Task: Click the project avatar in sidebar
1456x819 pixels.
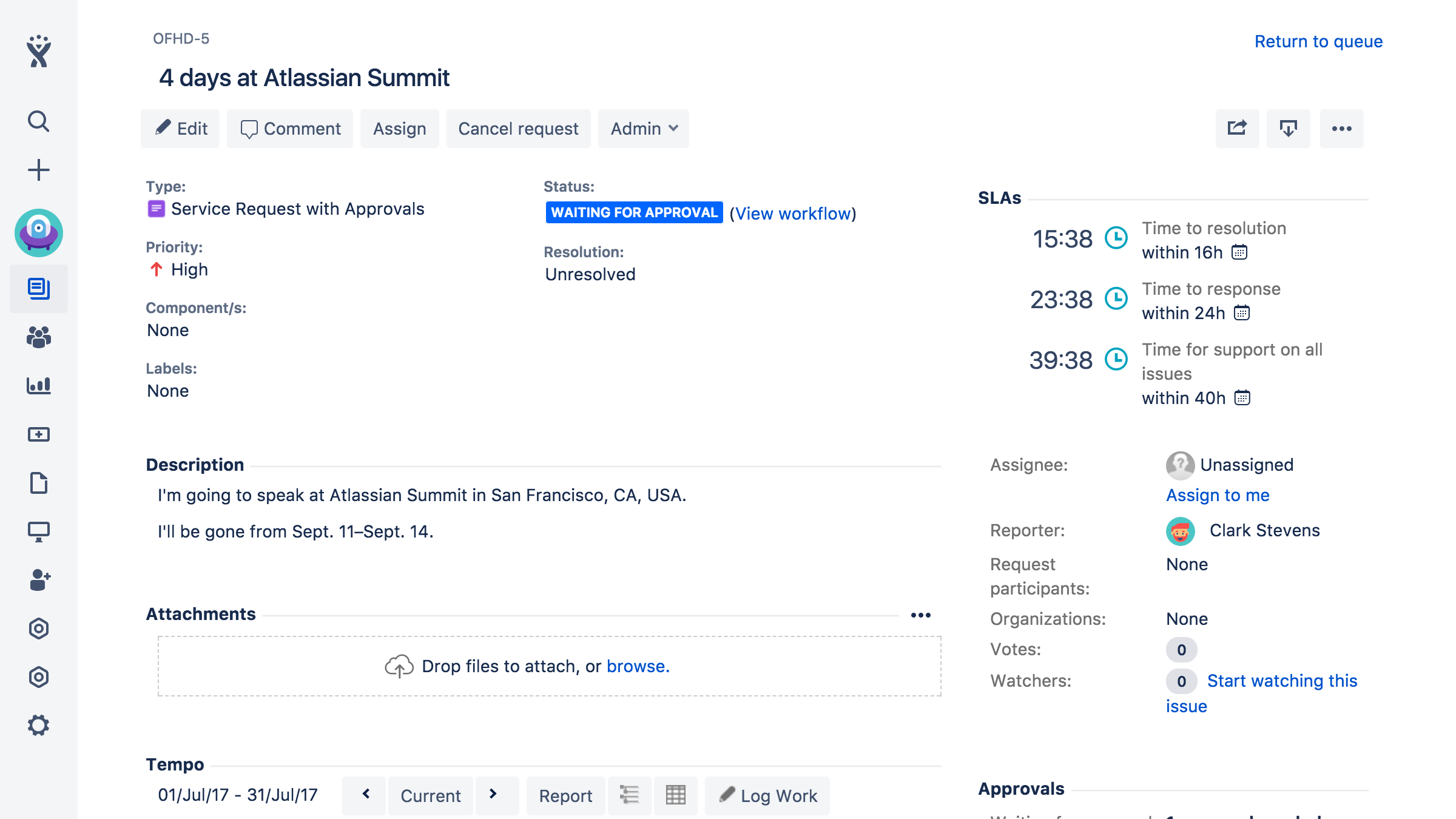Action: [38, 233]
